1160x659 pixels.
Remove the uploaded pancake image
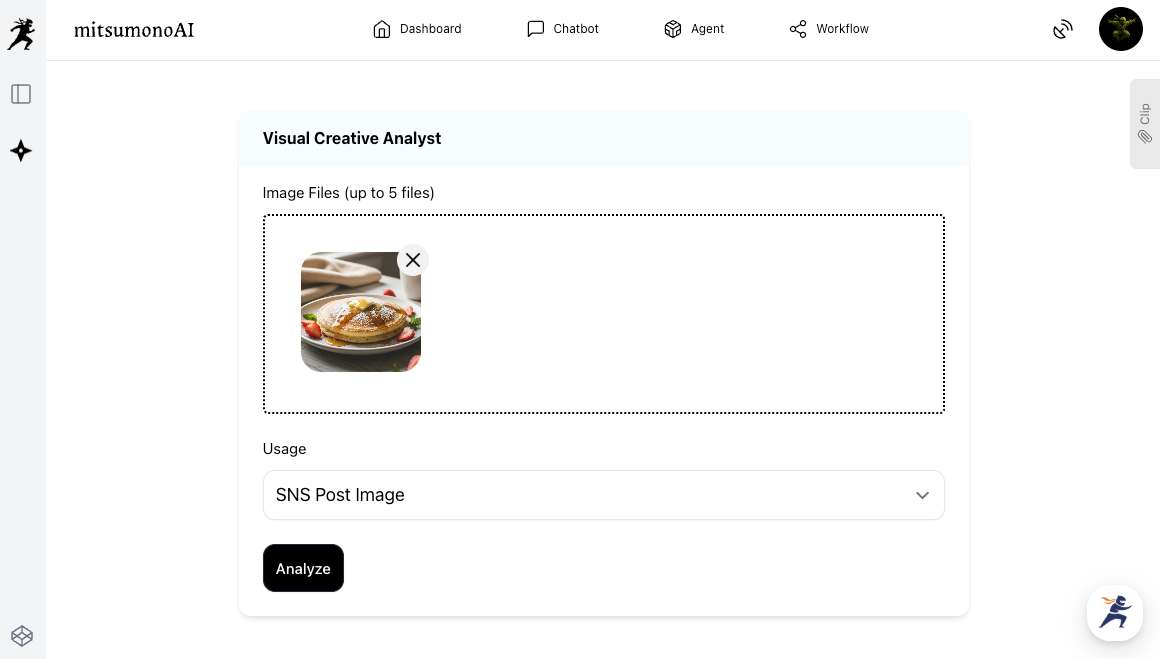coord(413,260)
